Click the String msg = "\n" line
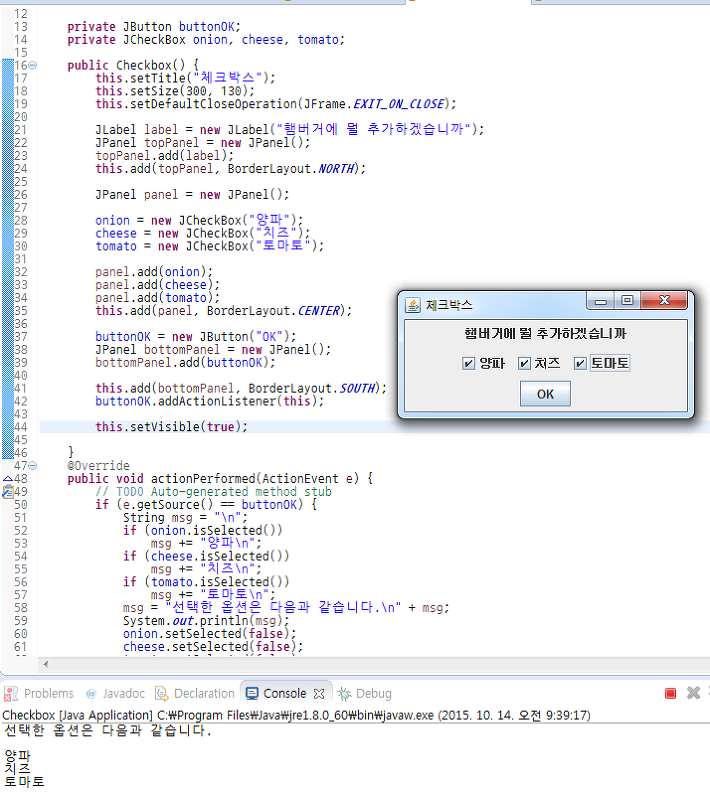This screenshot has height=804, width=710. point(185,517)
